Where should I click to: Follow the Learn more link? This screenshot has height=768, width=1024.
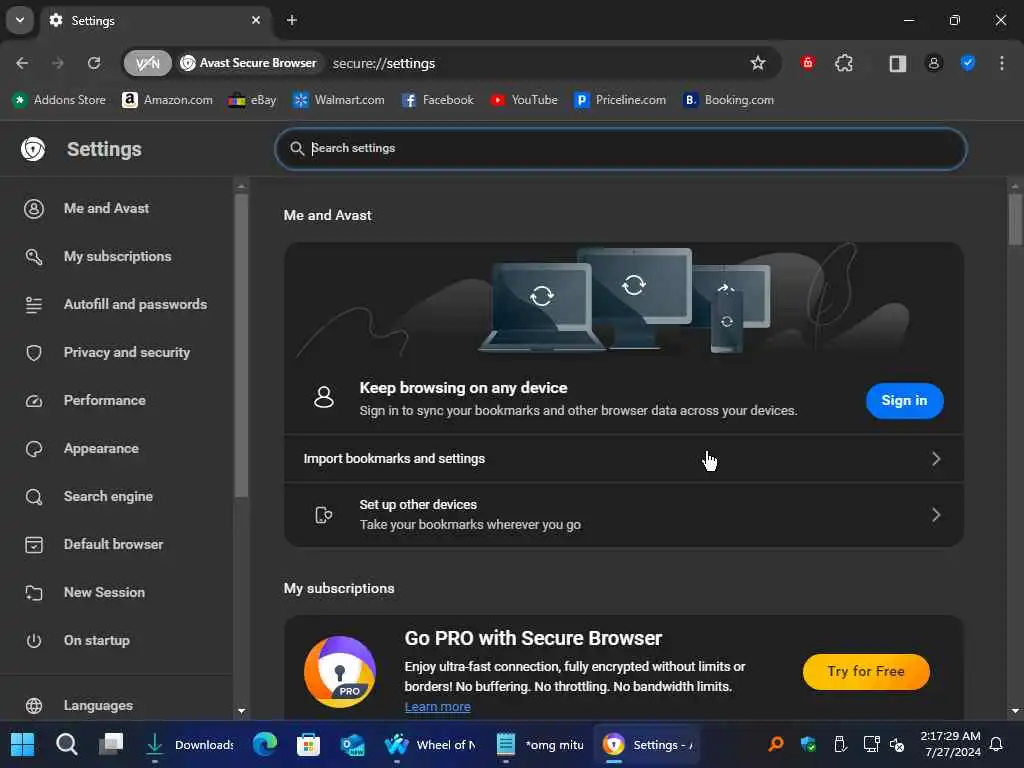pyautogui.click(x=438, y=707)
